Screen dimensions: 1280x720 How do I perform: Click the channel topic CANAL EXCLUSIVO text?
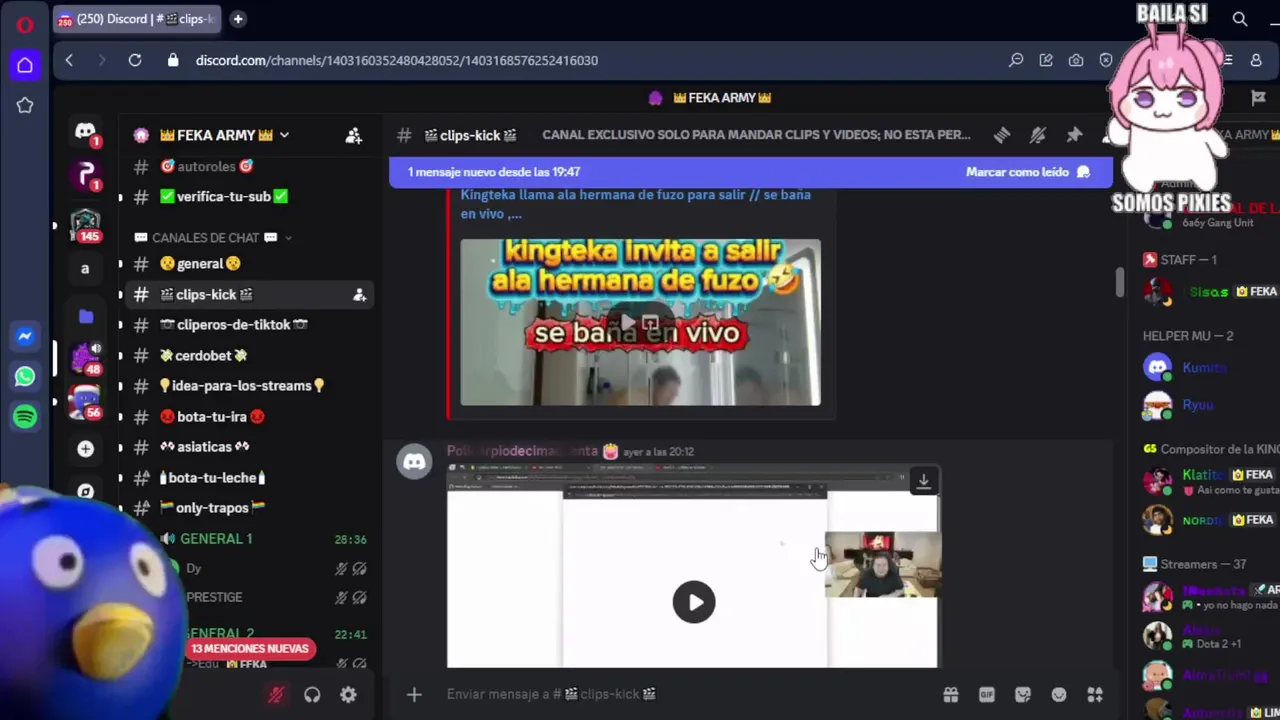[x=756, y=135]
